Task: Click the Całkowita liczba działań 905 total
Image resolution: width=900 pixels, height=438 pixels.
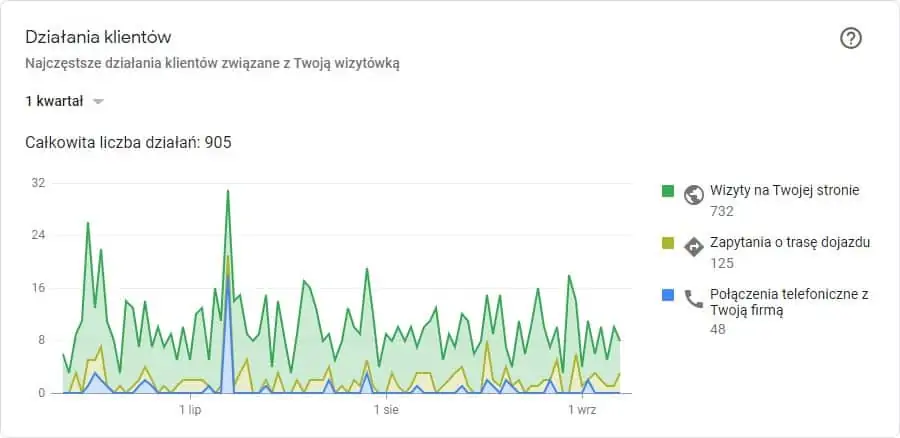Action: (x=129, y=142)
